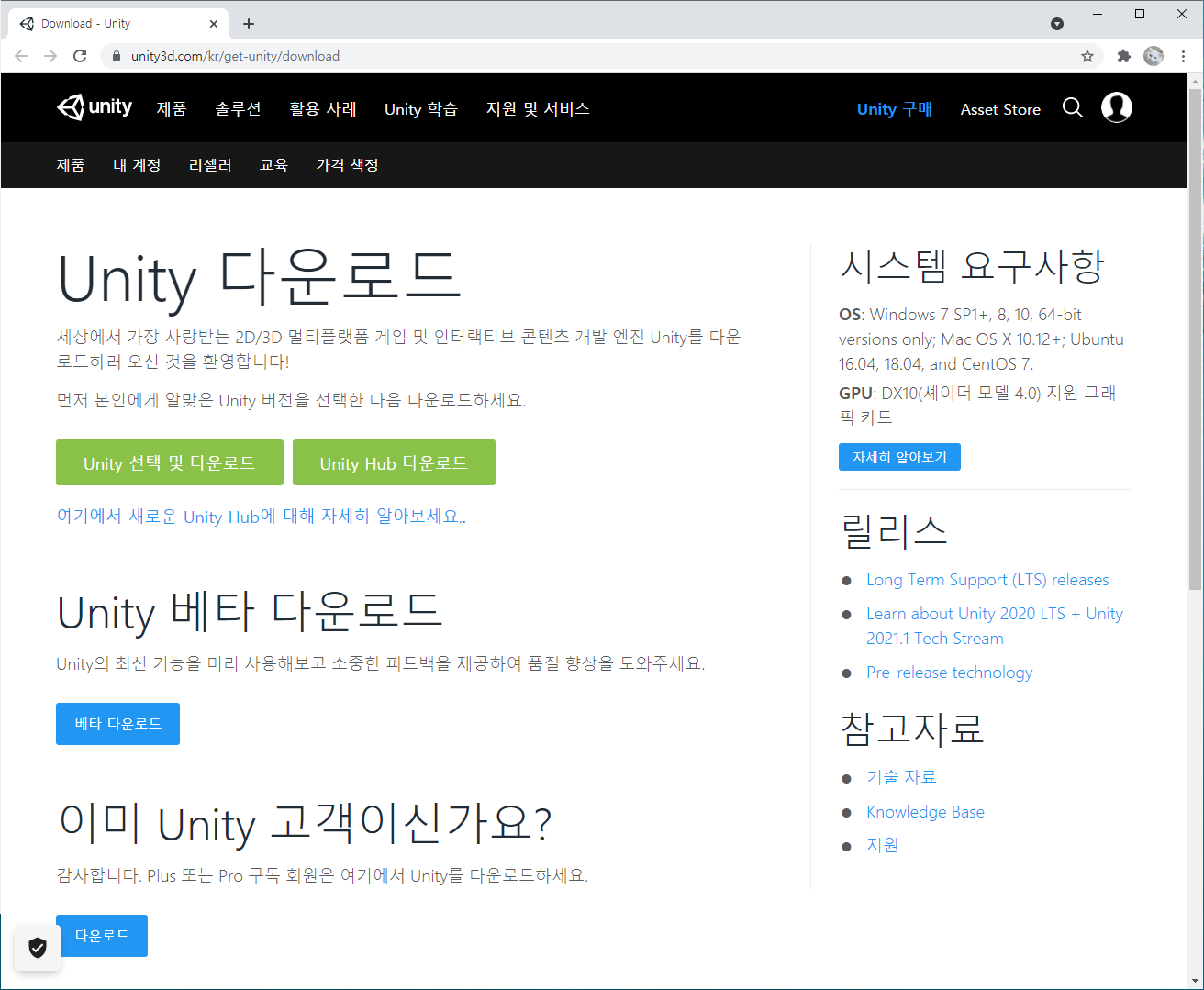Click the blue 다운로드 button

(102, 936)
